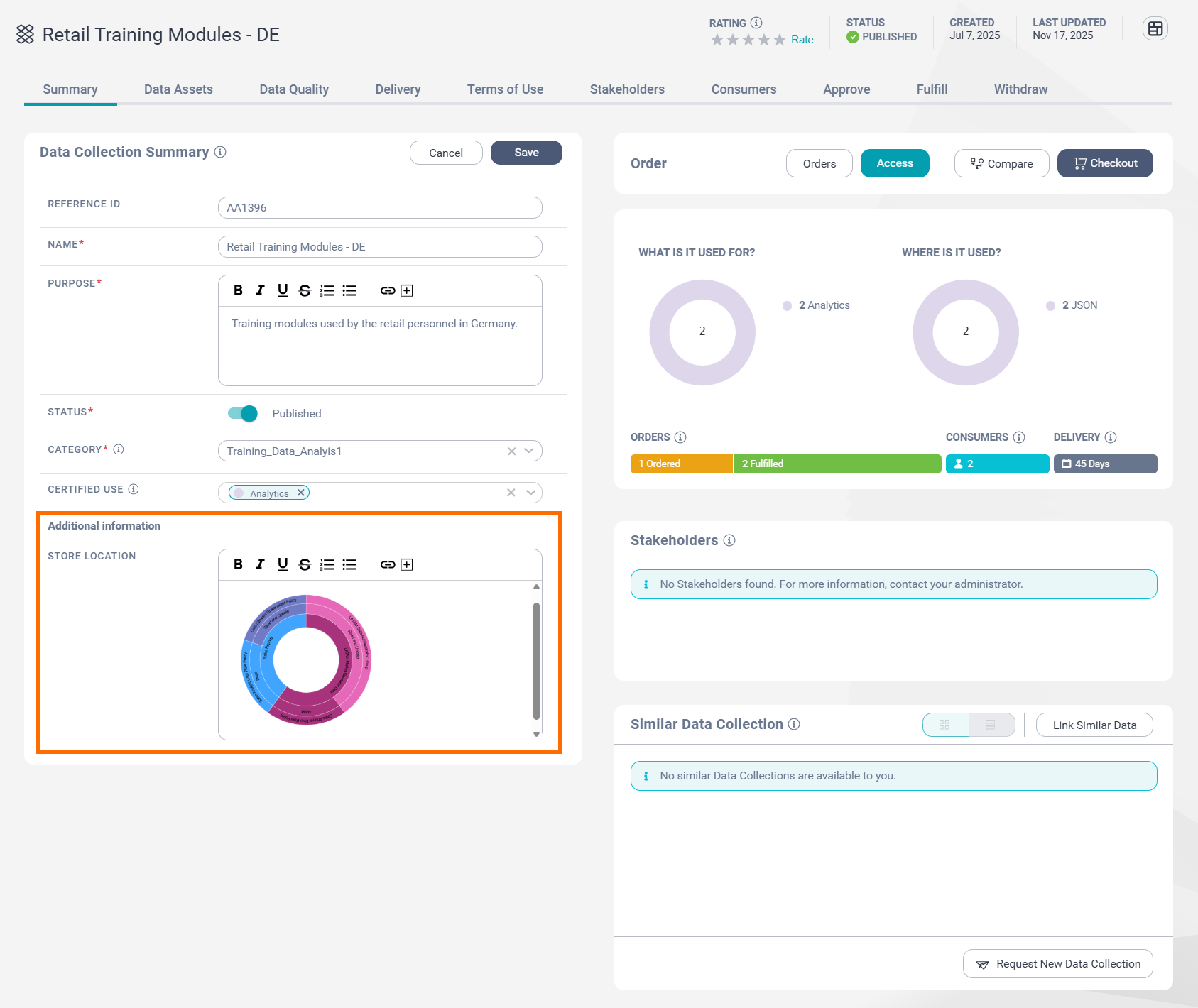Viewport: 1198px width, 1008px height.
Task: Open the Summary tab
Action: click(x=70, y=89)
